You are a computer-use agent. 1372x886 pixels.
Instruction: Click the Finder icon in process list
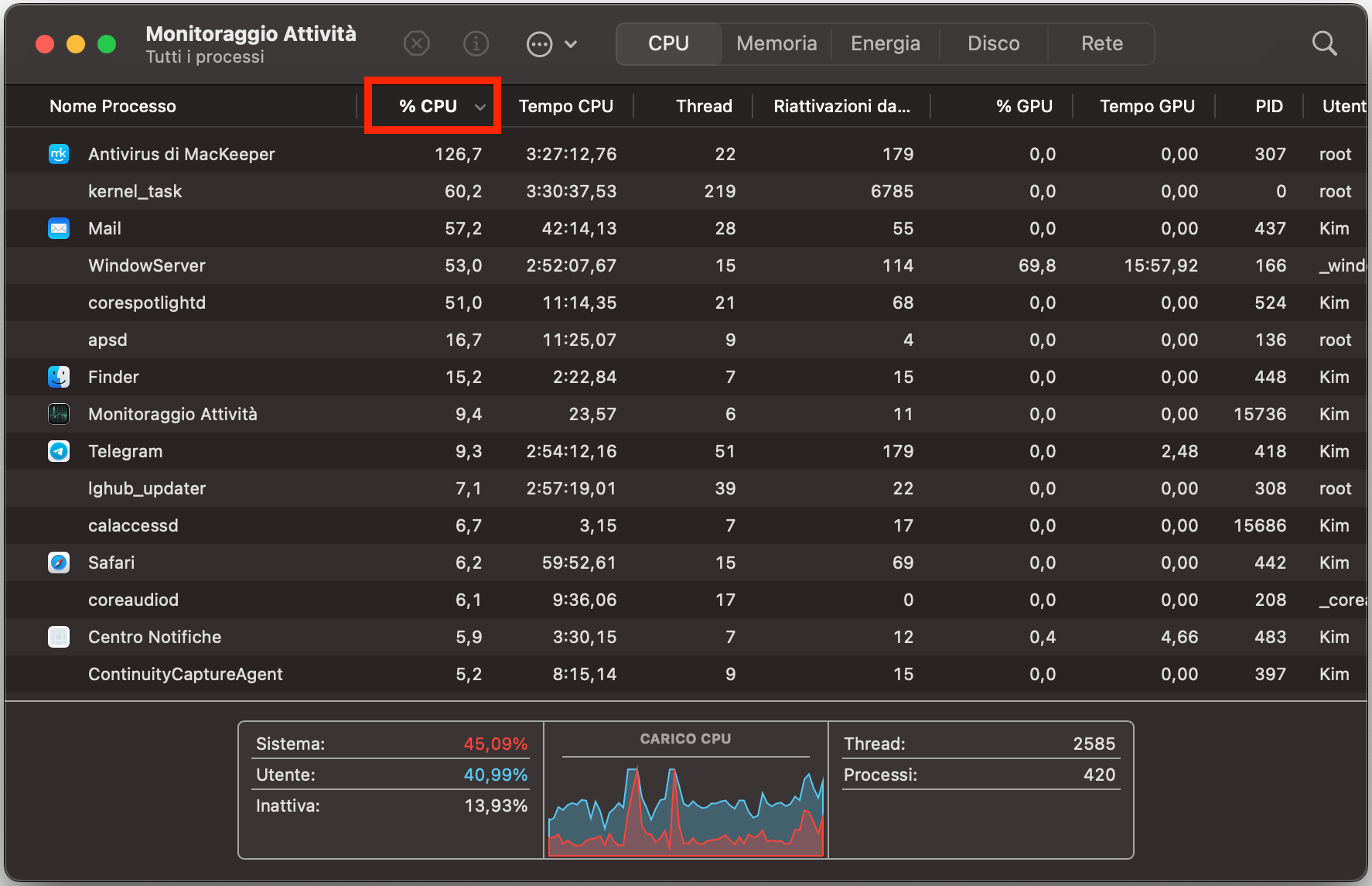(x=59, y=377)
